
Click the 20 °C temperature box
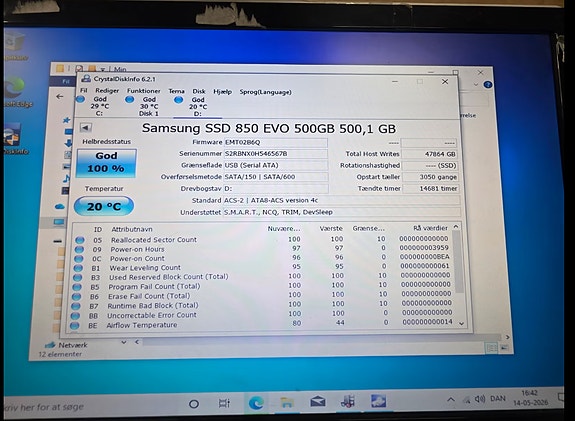[104, 206]
